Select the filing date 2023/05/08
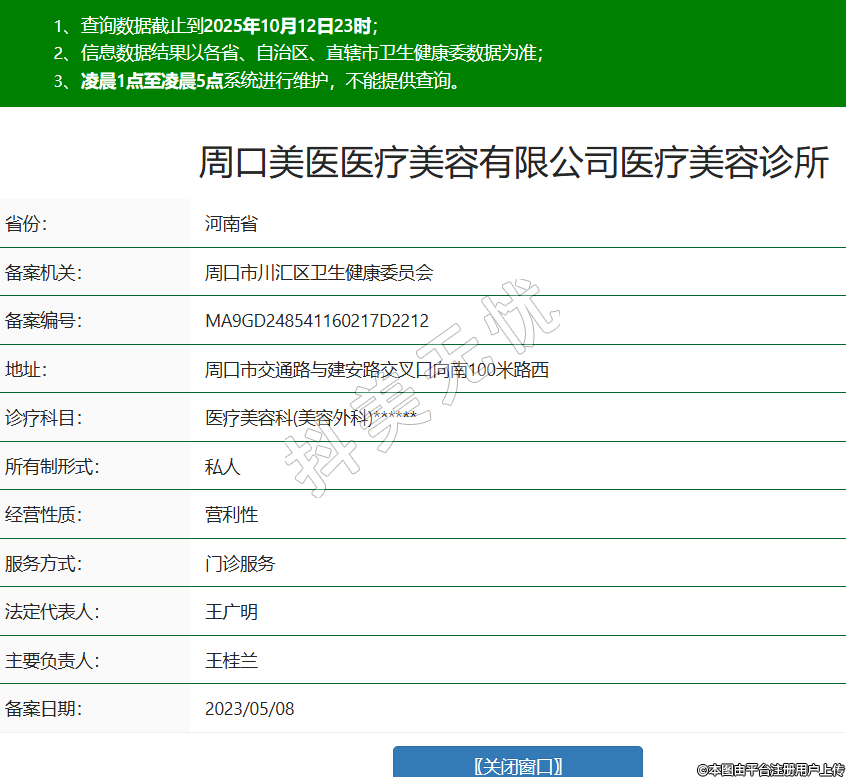The image size is (846, 777). pos(249,709)
